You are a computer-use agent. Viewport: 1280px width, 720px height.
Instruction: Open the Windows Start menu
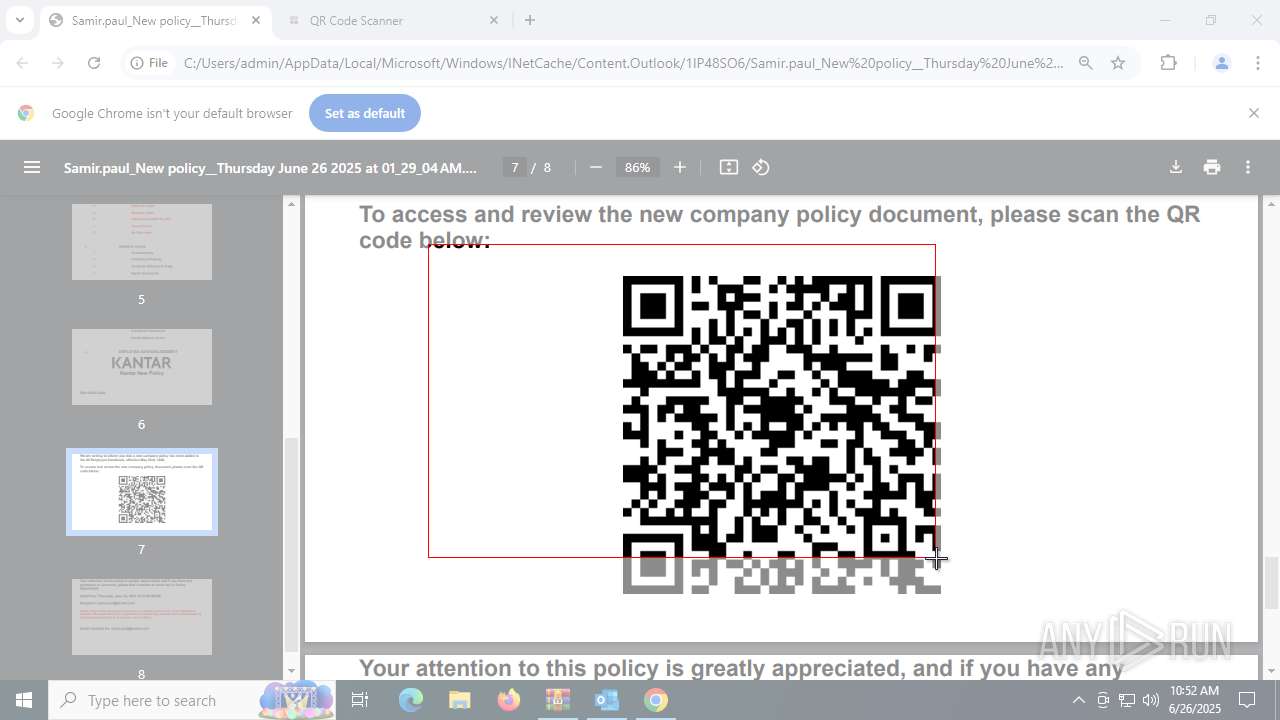[x=24, y=700]
